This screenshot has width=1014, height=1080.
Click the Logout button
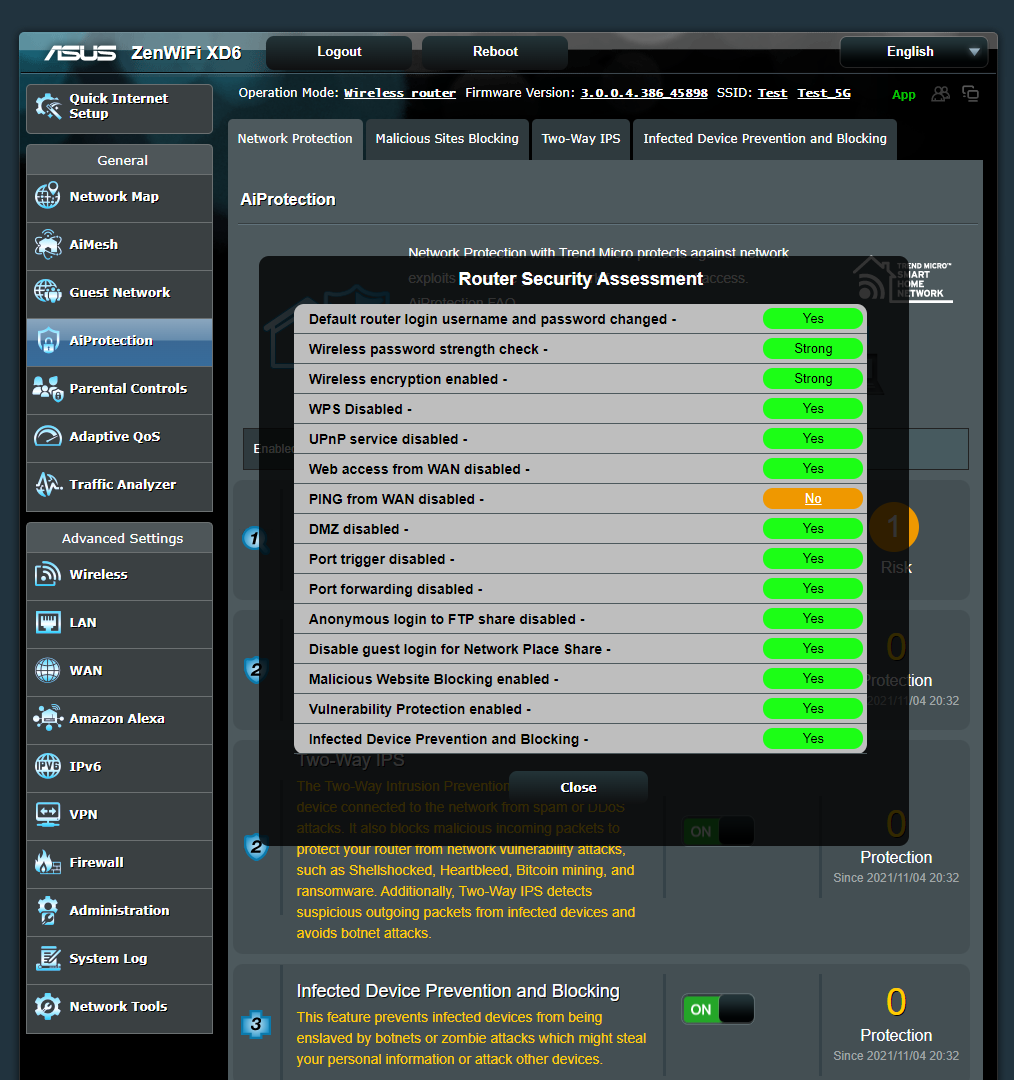coord(339,52)
